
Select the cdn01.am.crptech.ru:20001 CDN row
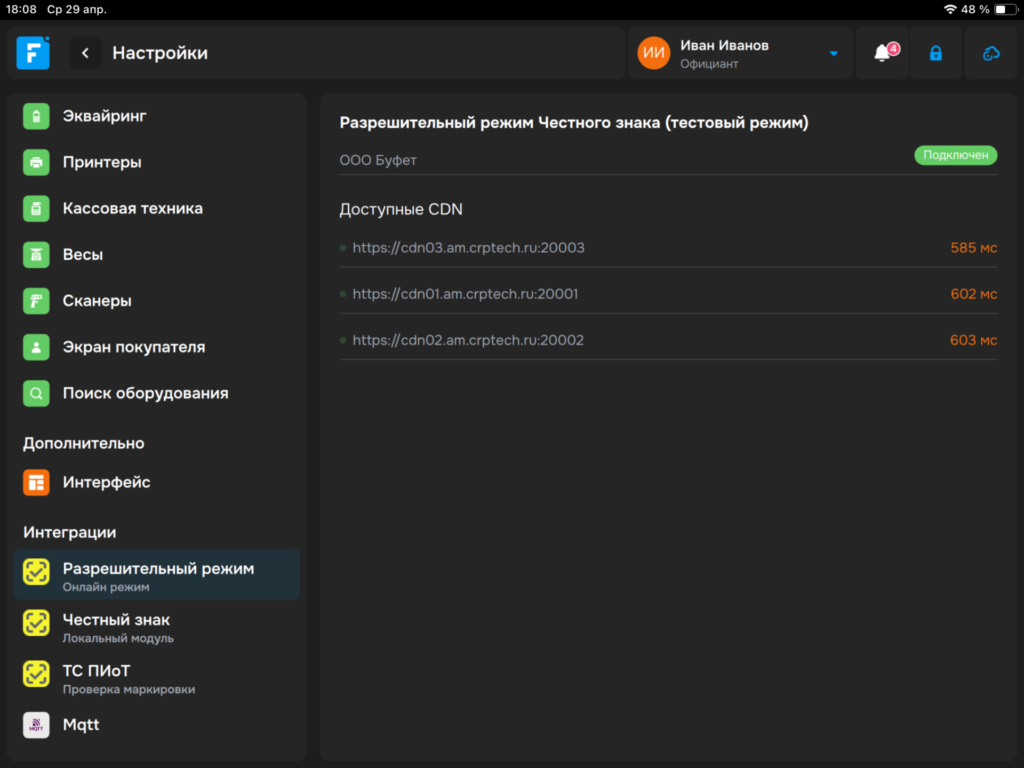[x=668, y=295]
